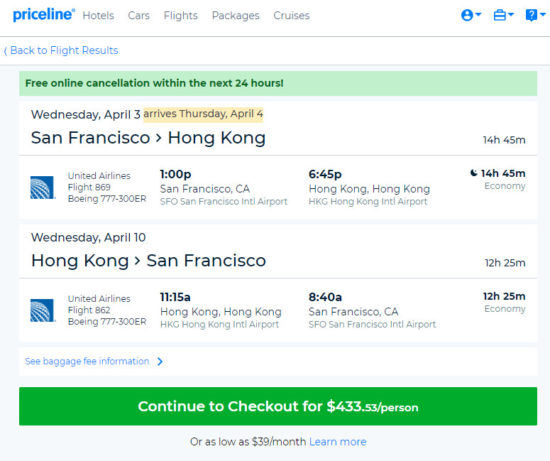Click the back arrow before Flight Results
Image resolution: width=550 pixels, height=461 pixels.
click(5, 51)
